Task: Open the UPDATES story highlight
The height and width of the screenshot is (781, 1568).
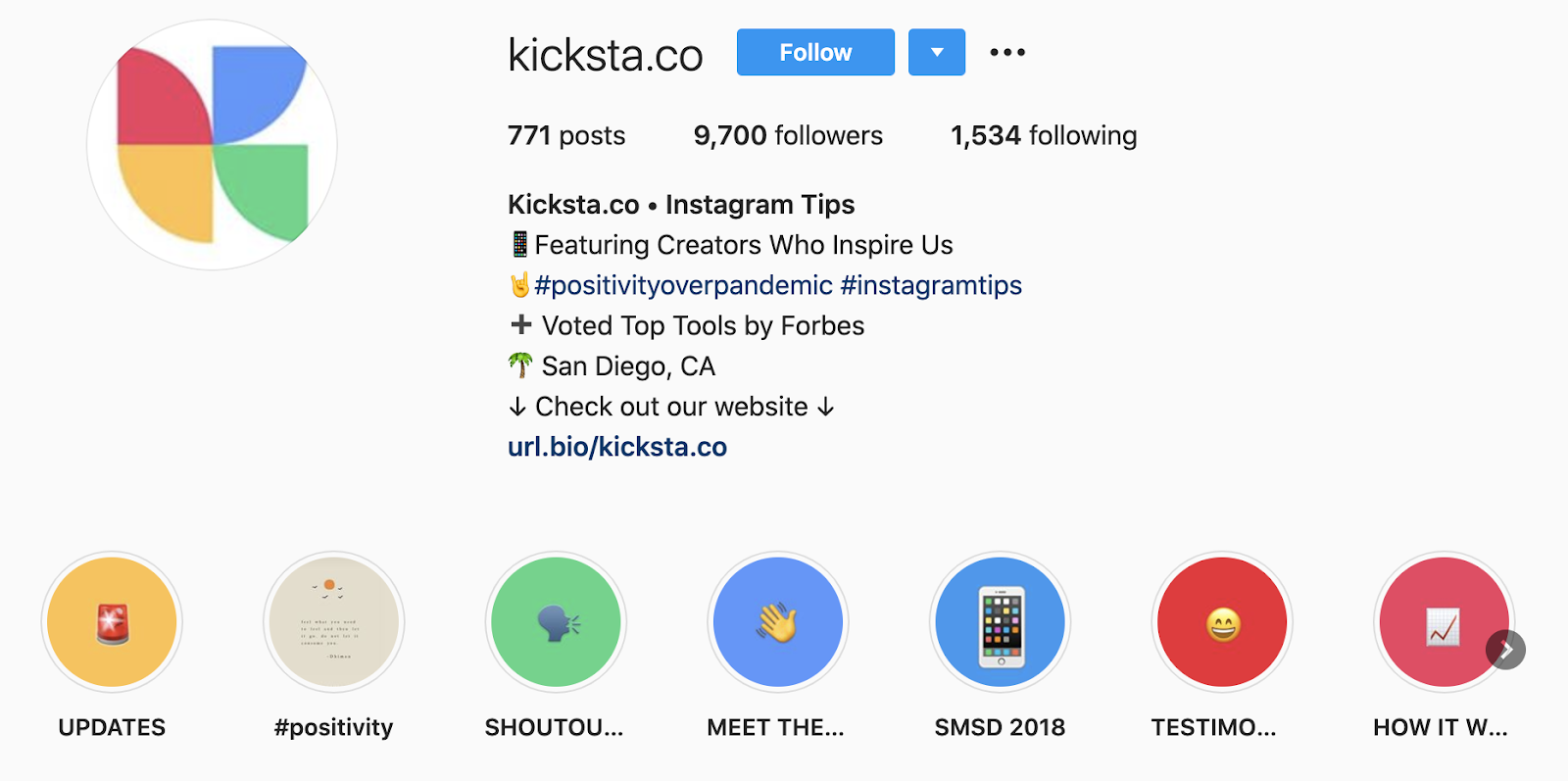Action: 112,622
